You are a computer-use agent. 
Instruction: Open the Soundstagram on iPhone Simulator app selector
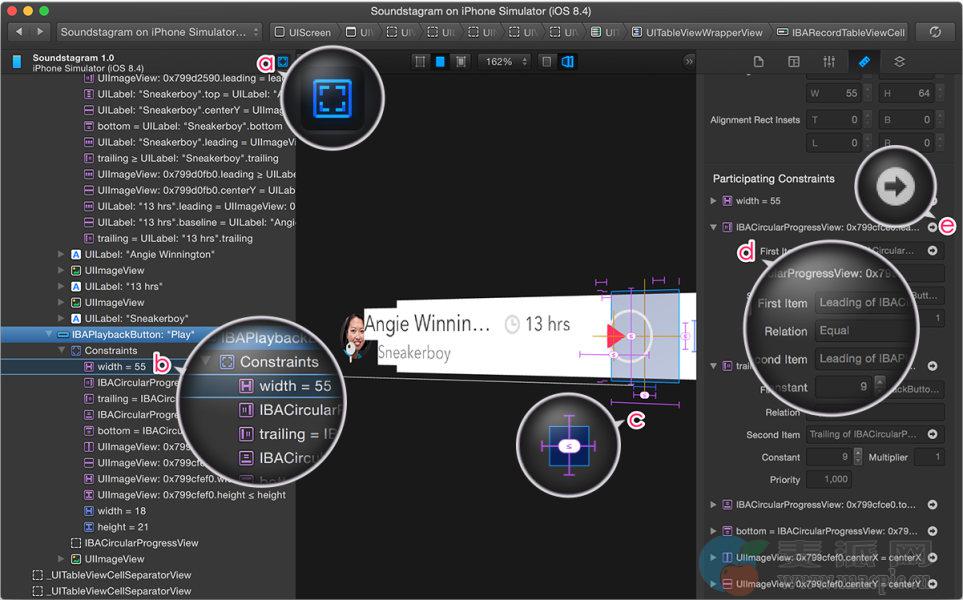tap(159, 32)
